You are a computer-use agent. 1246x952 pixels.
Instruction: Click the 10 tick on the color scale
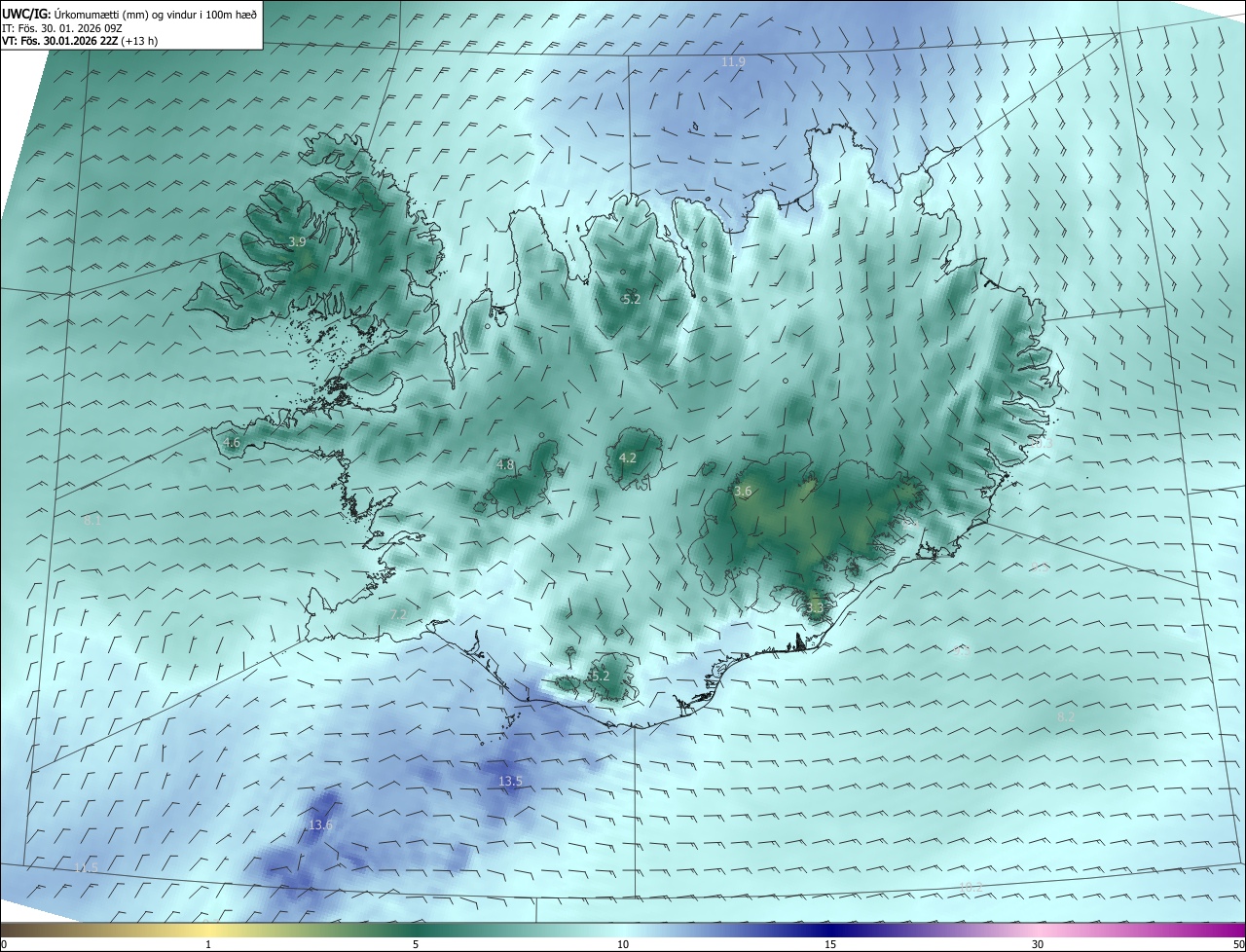coord(623,944)
